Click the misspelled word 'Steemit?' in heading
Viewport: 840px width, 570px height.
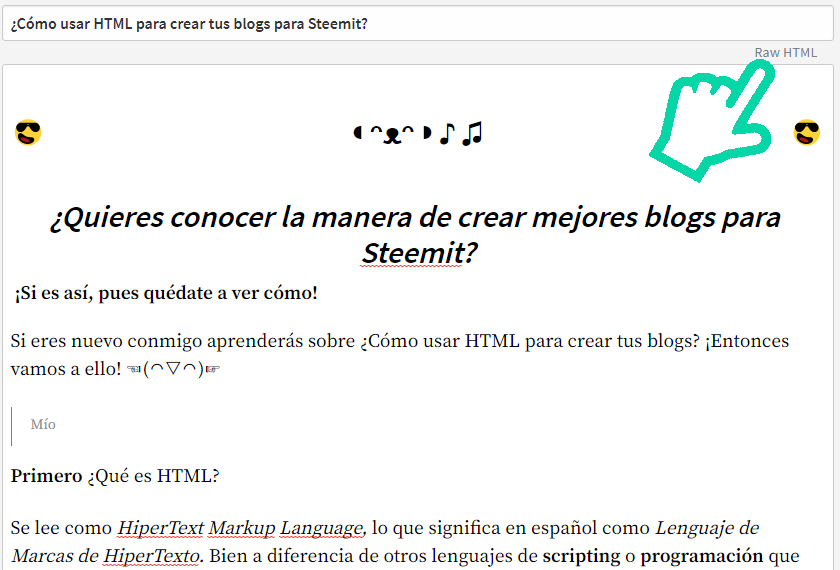click(419, 253)
